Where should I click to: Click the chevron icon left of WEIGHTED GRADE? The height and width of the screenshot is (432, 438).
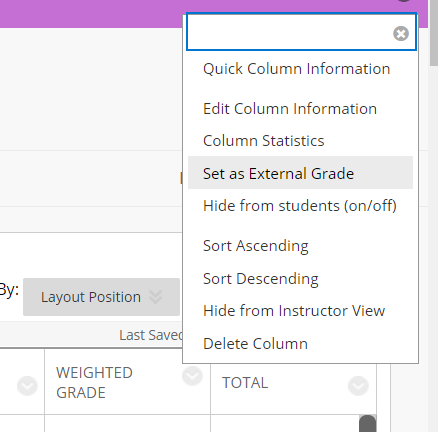[27, 386]
